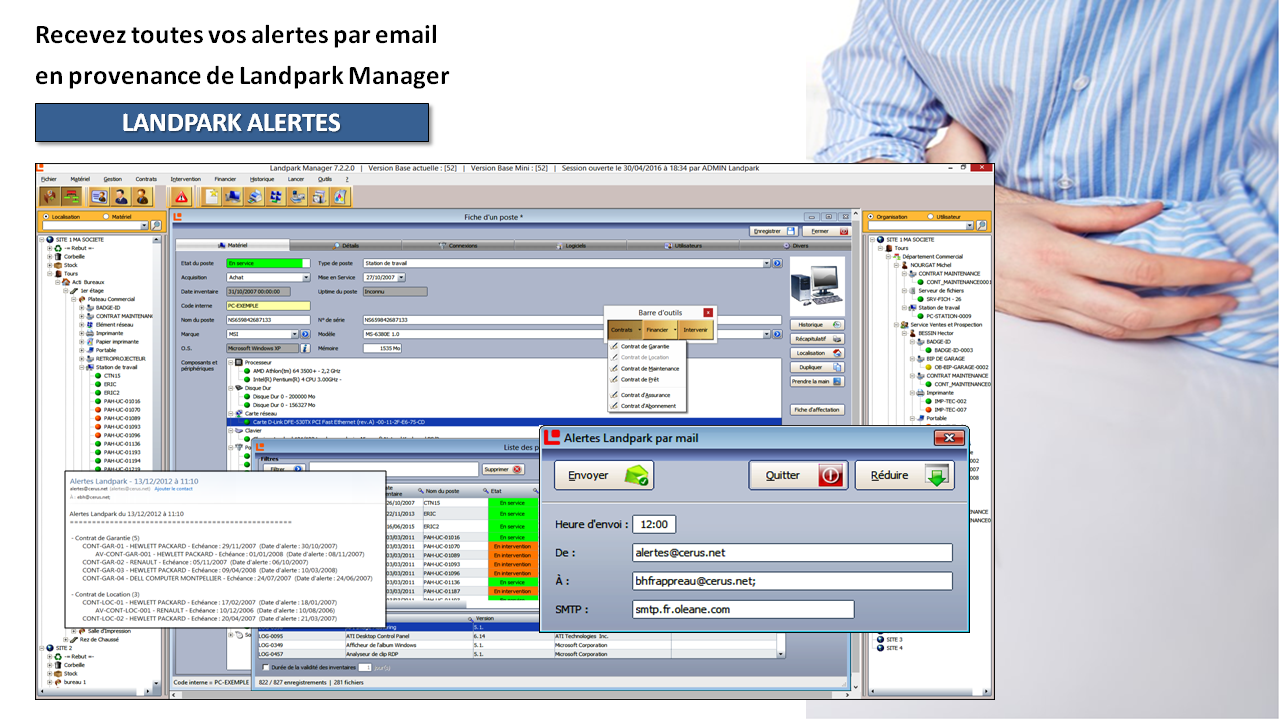Viewport: 1280px width, 720px height.
Task: Toggle Durée de la validité des inventaires checkbox
Action: (x=264, y=667)
